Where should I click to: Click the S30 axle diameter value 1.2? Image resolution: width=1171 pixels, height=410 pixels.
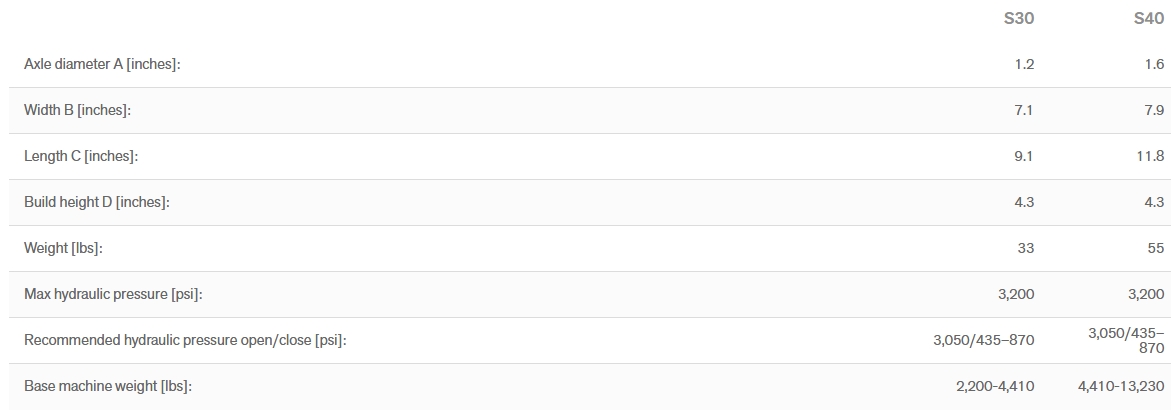click(1024, 64)
